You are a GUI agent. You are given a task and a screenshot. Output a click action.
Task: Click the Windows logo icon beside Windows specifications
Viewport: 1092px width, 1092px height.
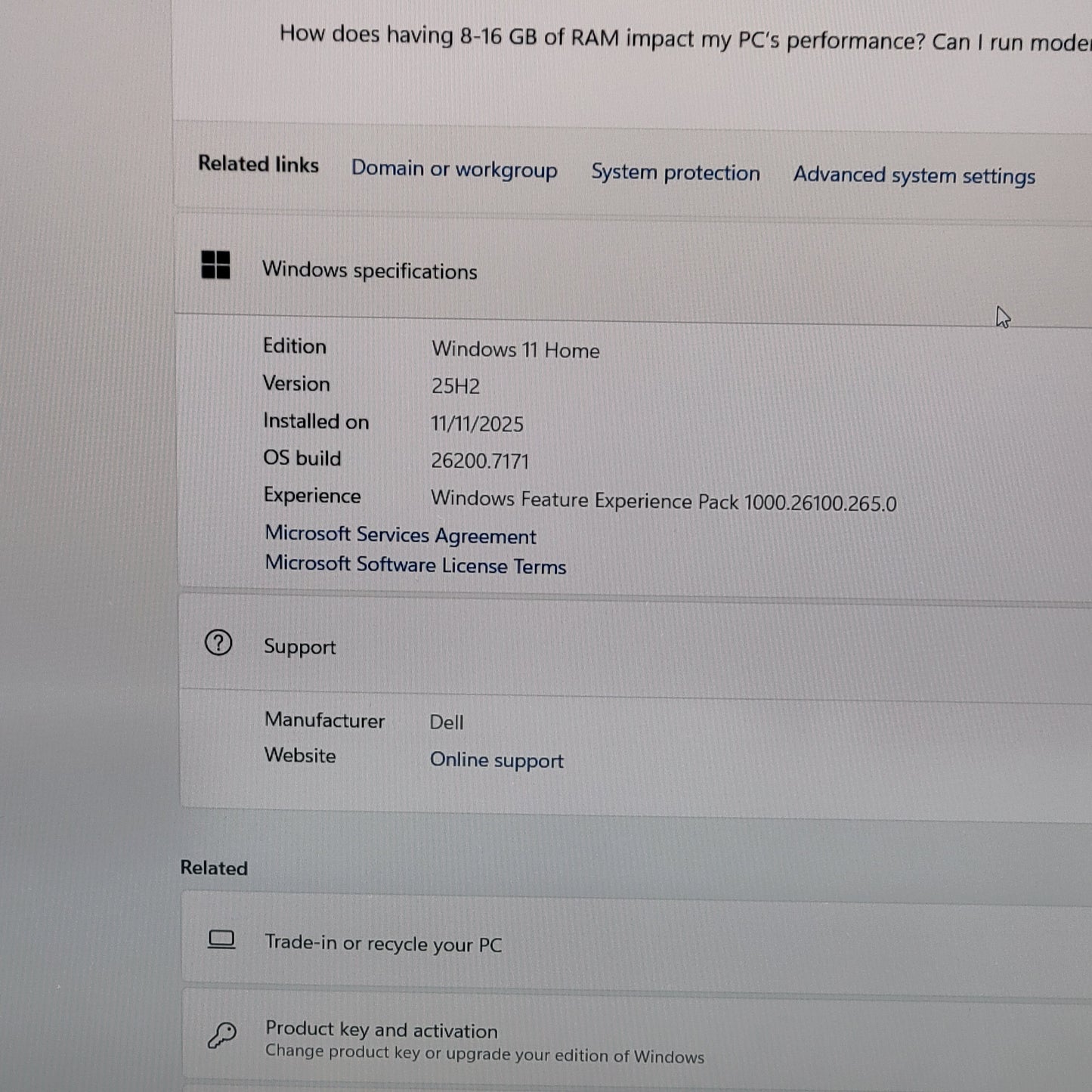pos(215,265)
